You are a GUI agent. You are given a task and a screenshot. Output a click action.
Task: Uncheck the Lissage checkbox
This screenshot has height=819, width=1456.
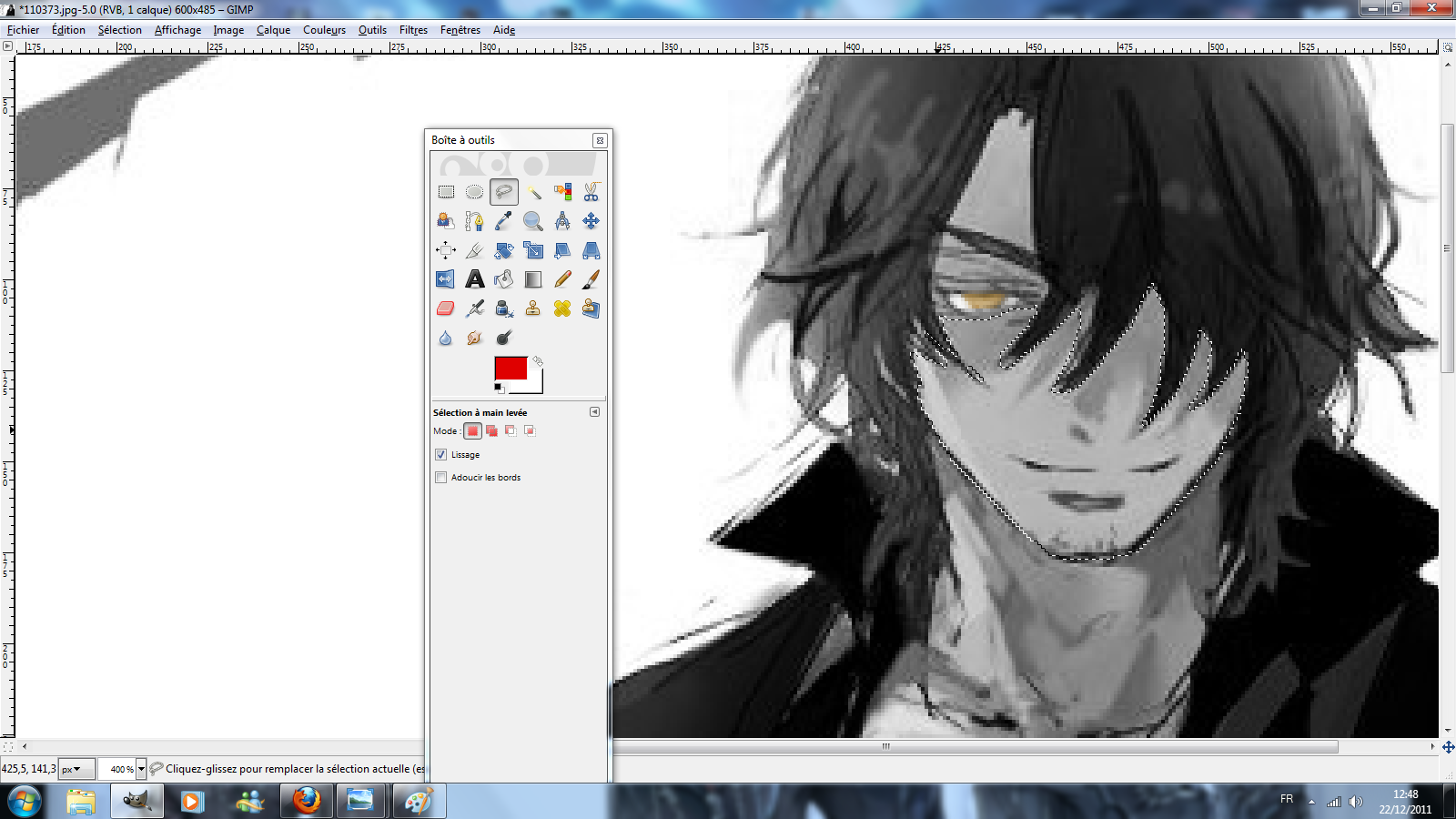tap(441, 454)
